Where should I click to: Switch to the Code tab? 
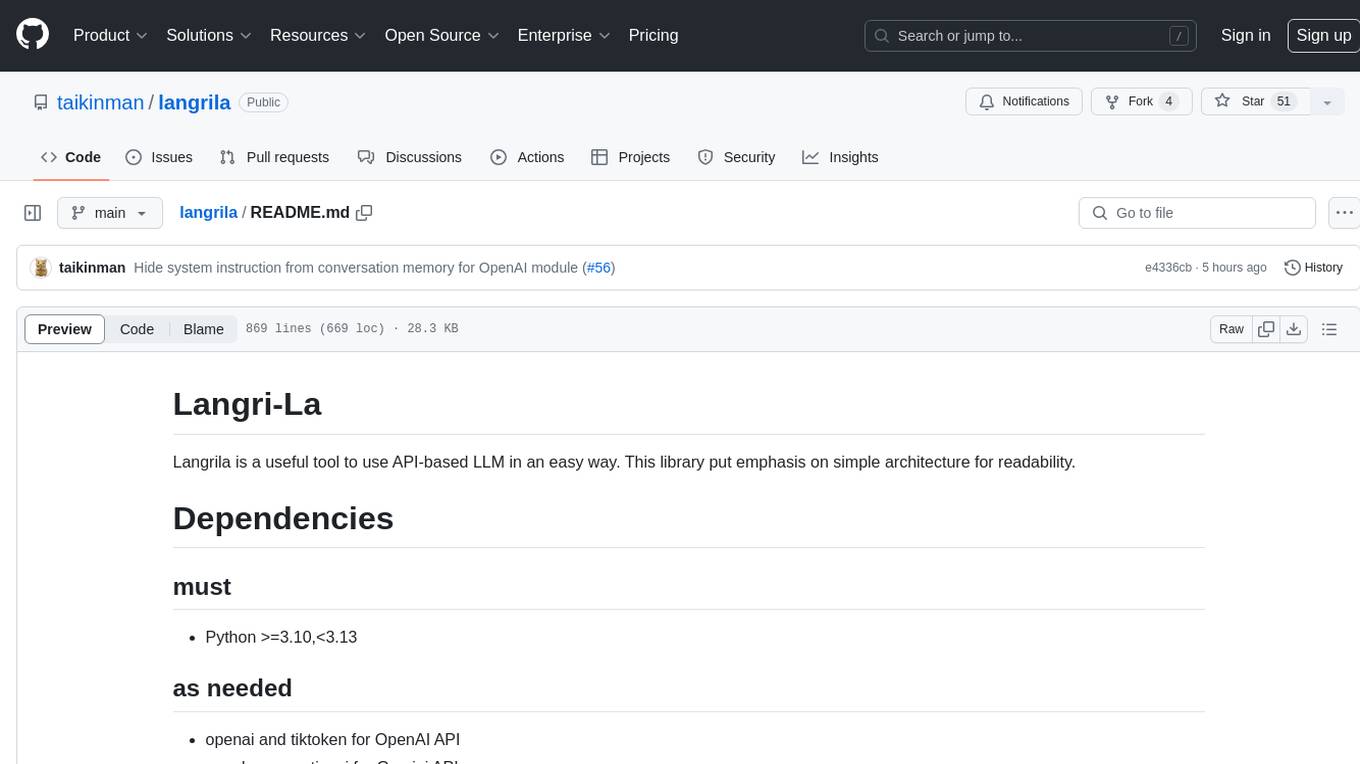coord(71,157)
